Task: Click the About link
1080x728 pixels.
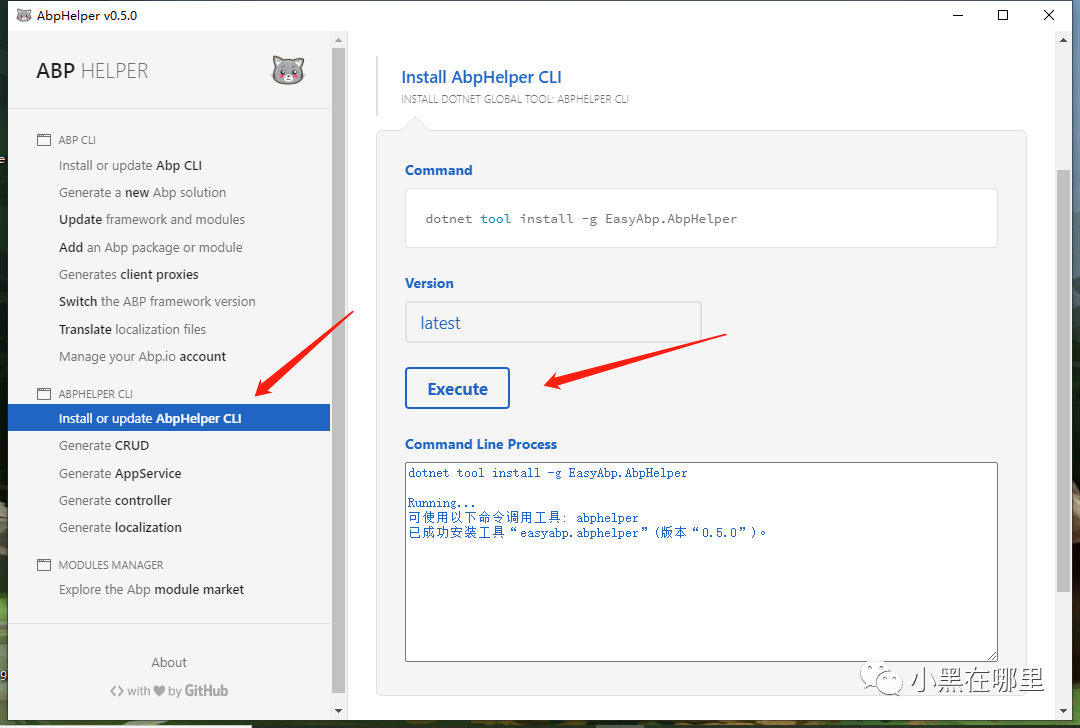Action: [169, 663]
